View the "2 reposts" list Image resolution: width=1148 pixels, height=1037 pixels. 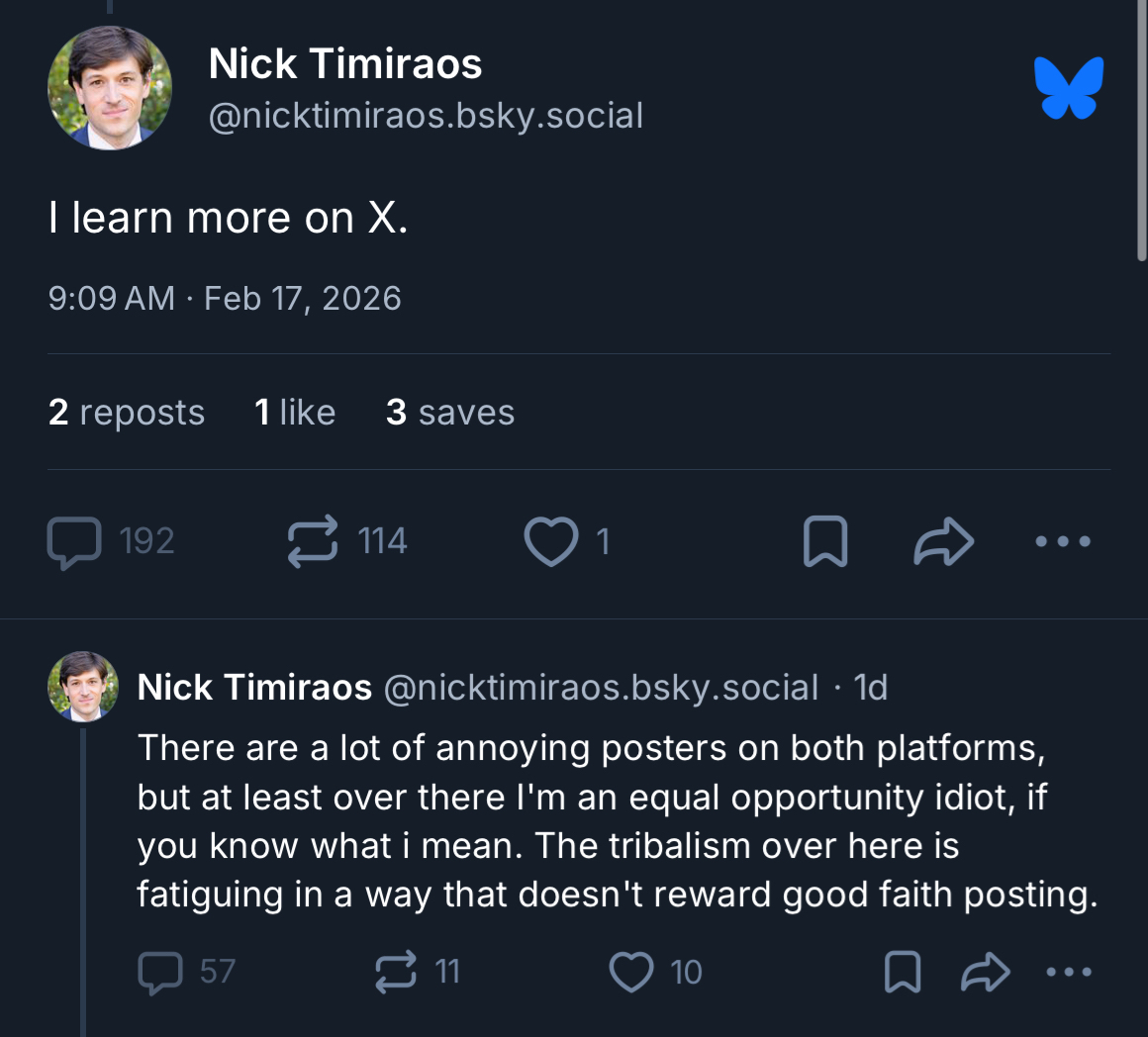tap(127, 413)
